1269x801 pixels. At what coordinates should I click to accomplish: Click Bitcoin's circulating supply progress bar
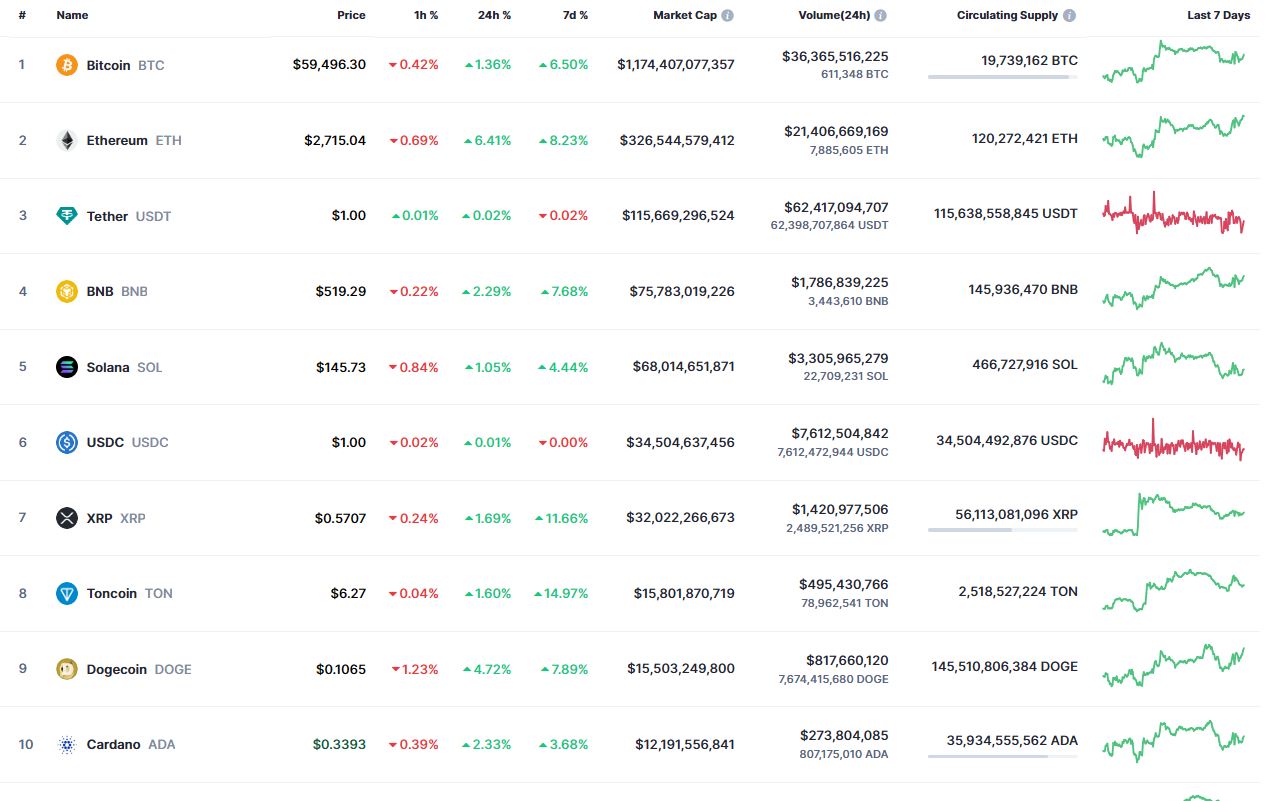1002,77
